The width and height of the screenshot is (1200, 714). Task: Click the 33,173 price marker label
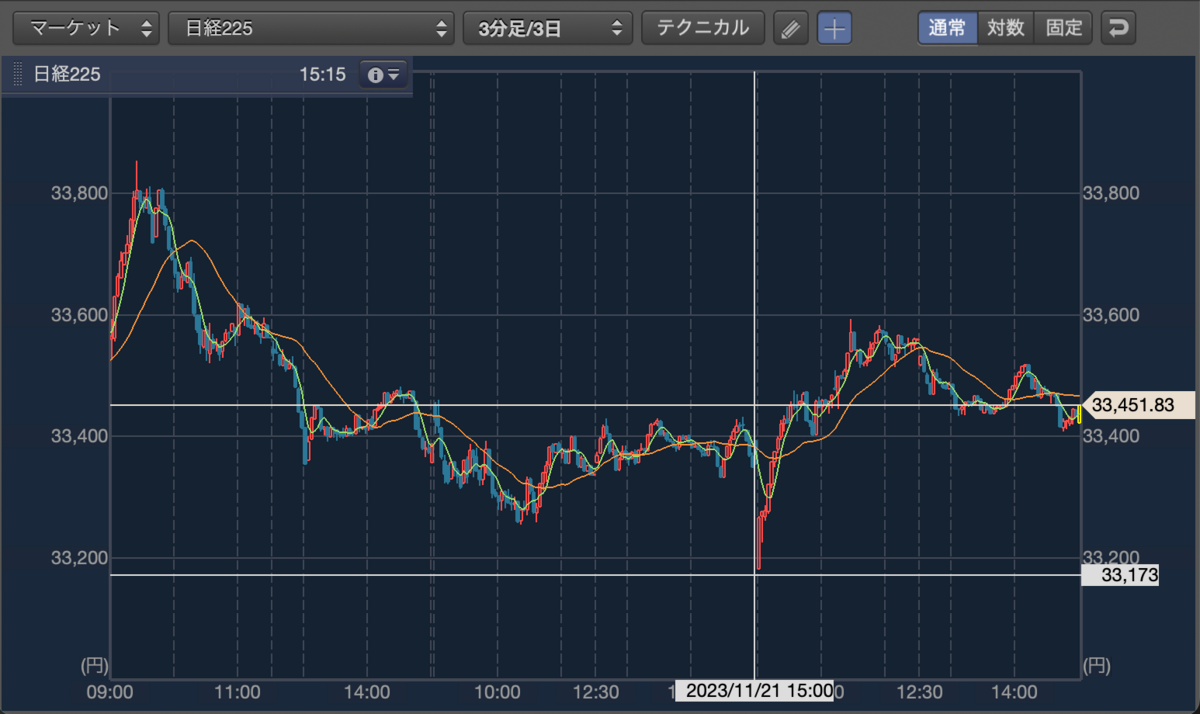click(1120, 575)
